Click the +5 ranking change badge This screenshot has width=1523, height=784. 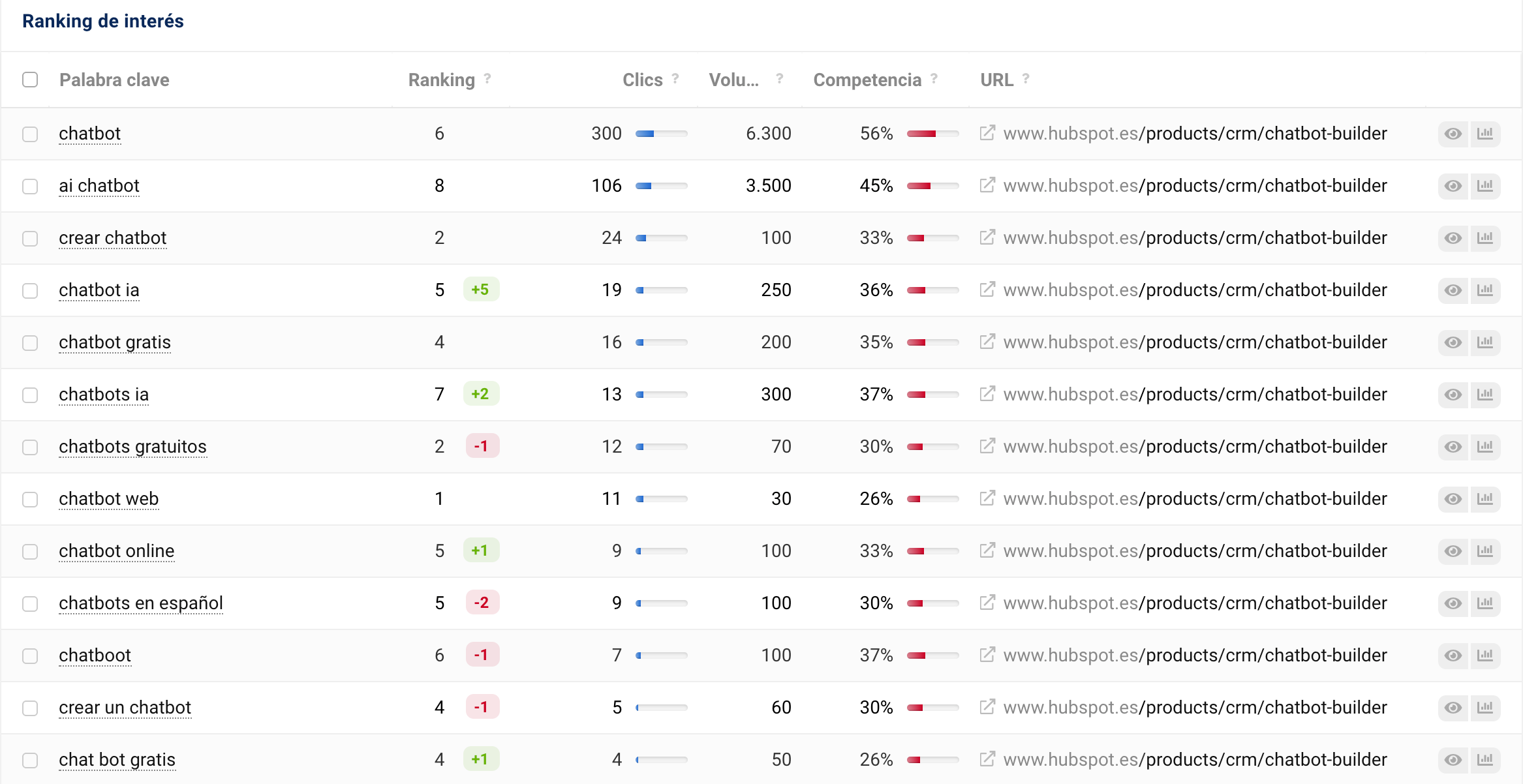480,290
